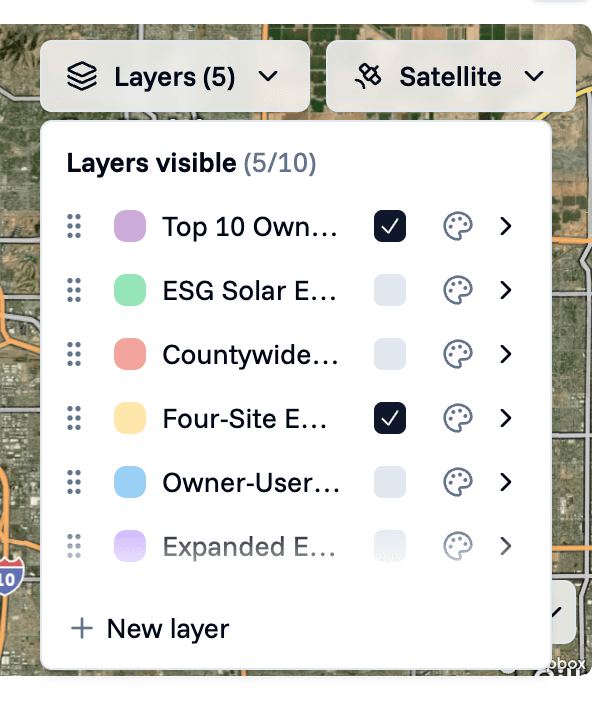Open style palette for Four-Site E… layer
The height and width of the screenshot is (710, 592).
[458, 418]
